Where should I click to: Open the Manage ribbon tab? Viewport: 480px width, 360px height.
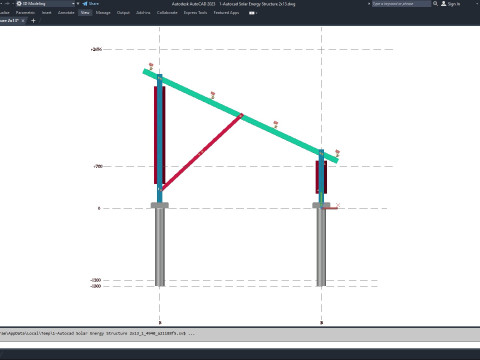pos(103,12)
